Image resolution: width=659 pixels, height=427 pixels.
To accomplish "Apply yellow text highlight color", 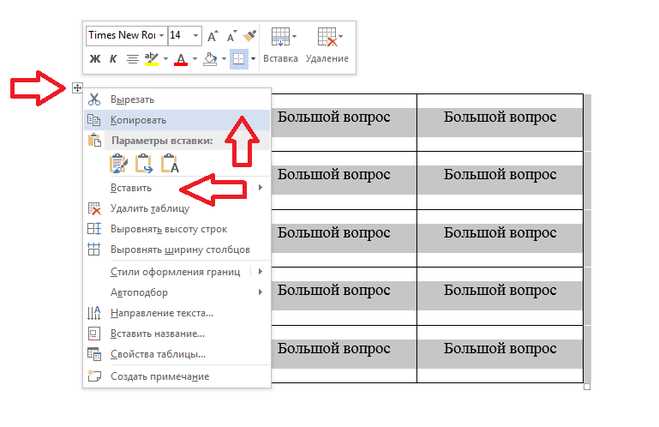I will tap(151, 59).
